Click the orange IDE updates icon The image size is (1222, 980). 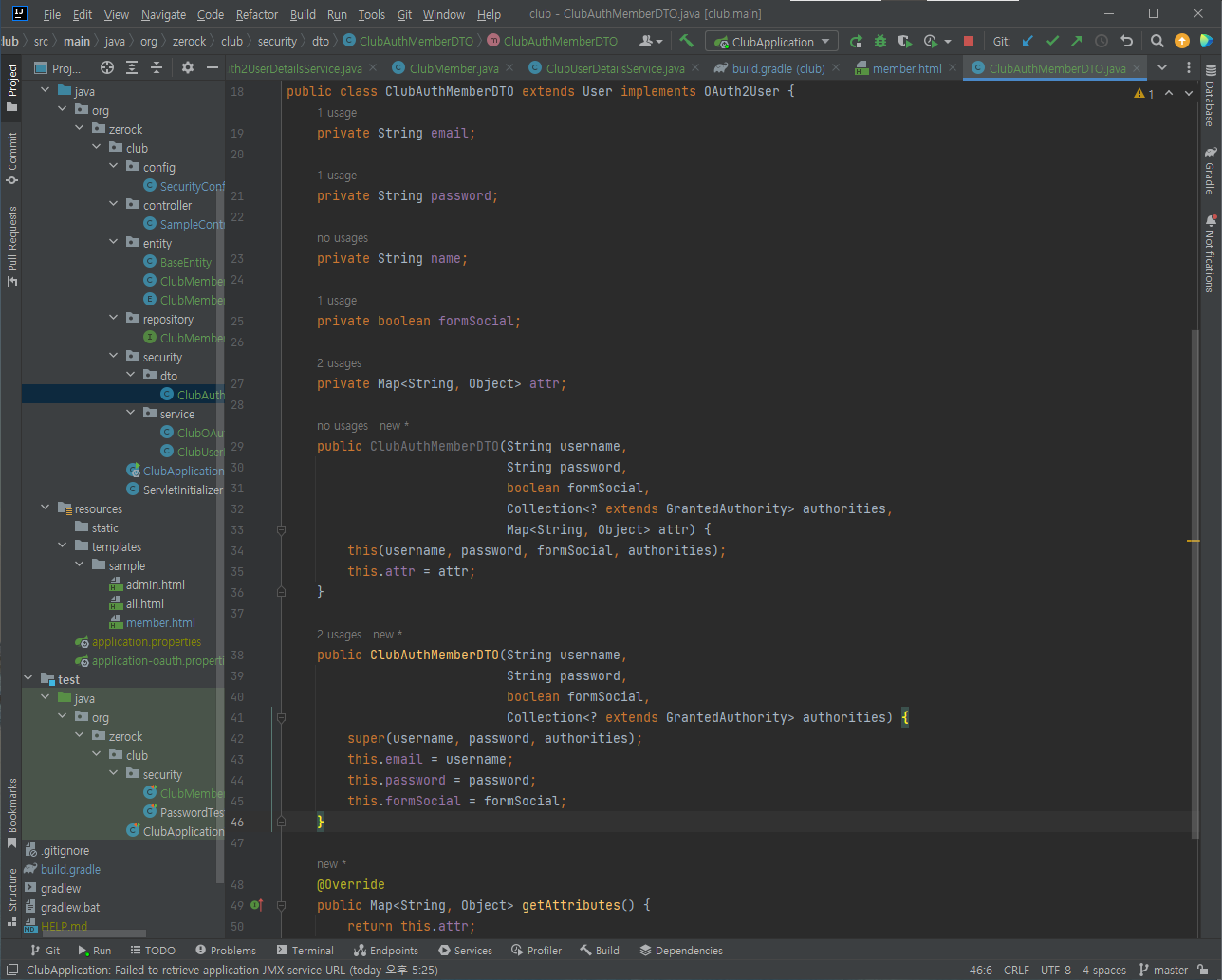coord(1182,41)
